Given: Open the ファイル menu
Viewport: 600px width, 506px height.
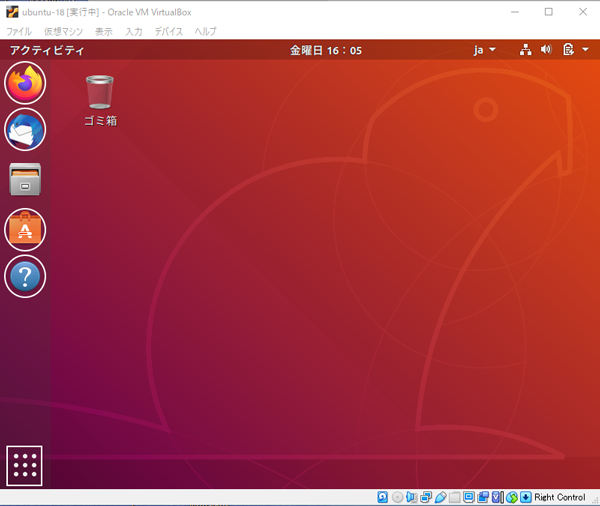Looking at the screenshot, I should coord(19,31).
